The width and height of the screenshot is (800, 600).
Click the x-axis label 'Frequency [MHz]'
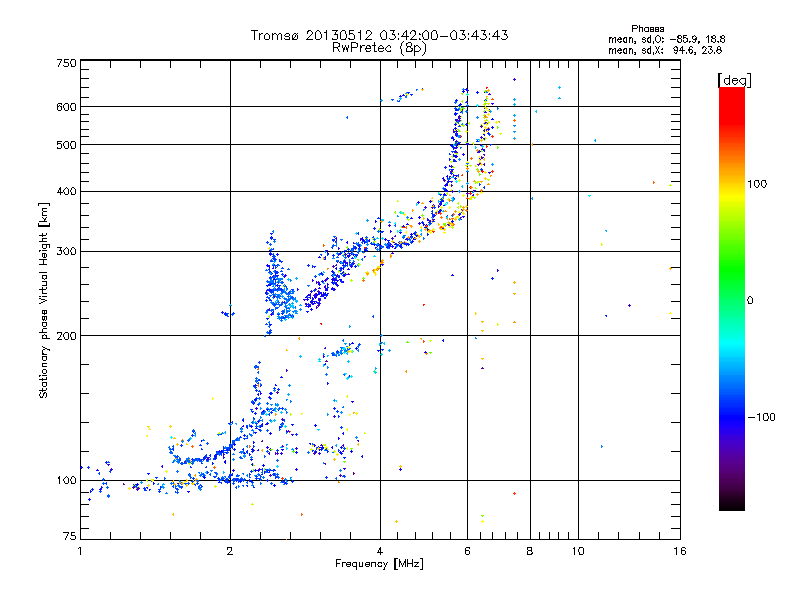[379, 564]
